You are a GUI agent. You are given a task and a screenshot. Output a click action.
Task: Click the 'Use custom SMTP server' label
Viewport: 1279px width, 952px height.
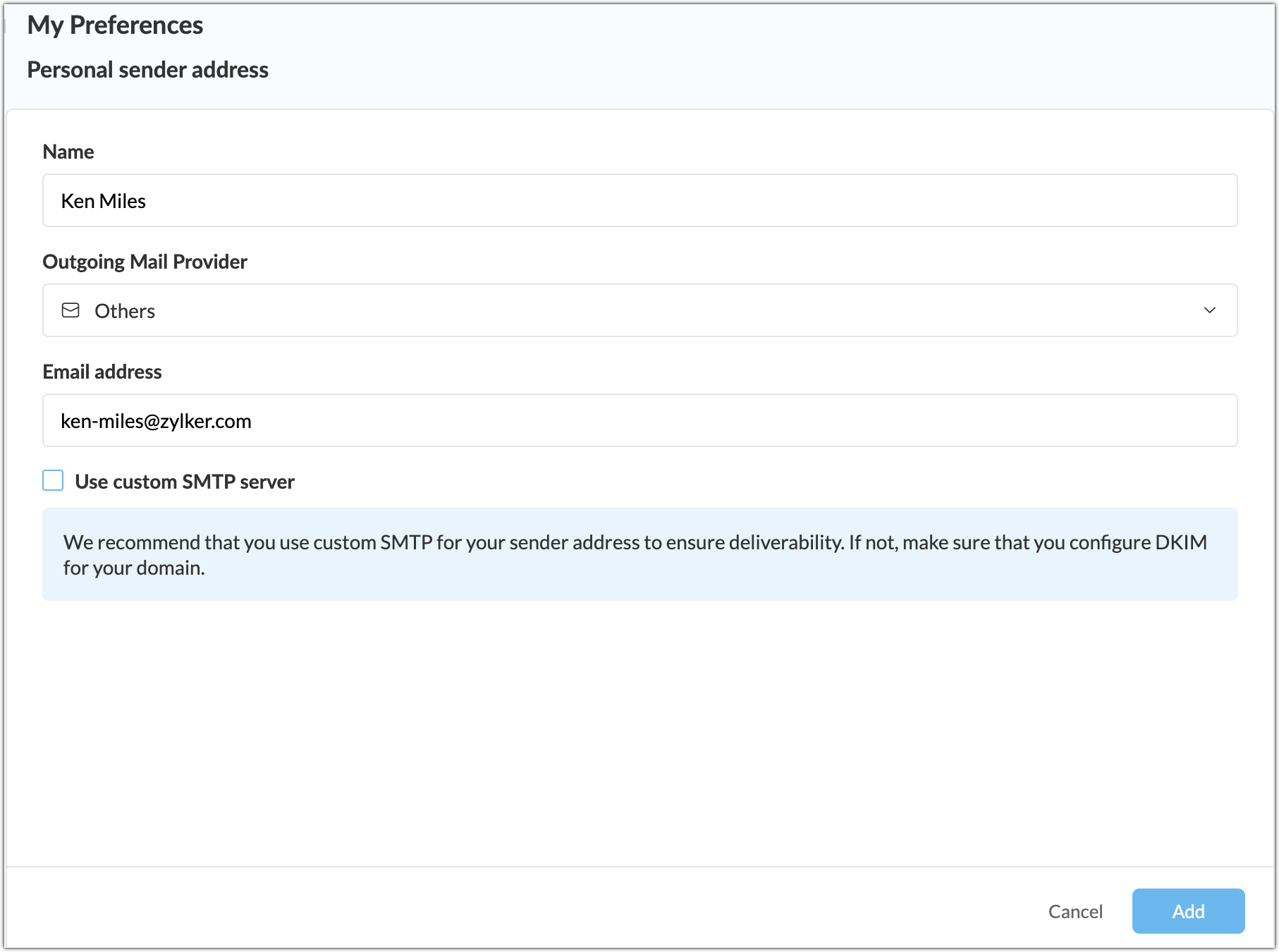pyautogui.click(x=185, y=482)
